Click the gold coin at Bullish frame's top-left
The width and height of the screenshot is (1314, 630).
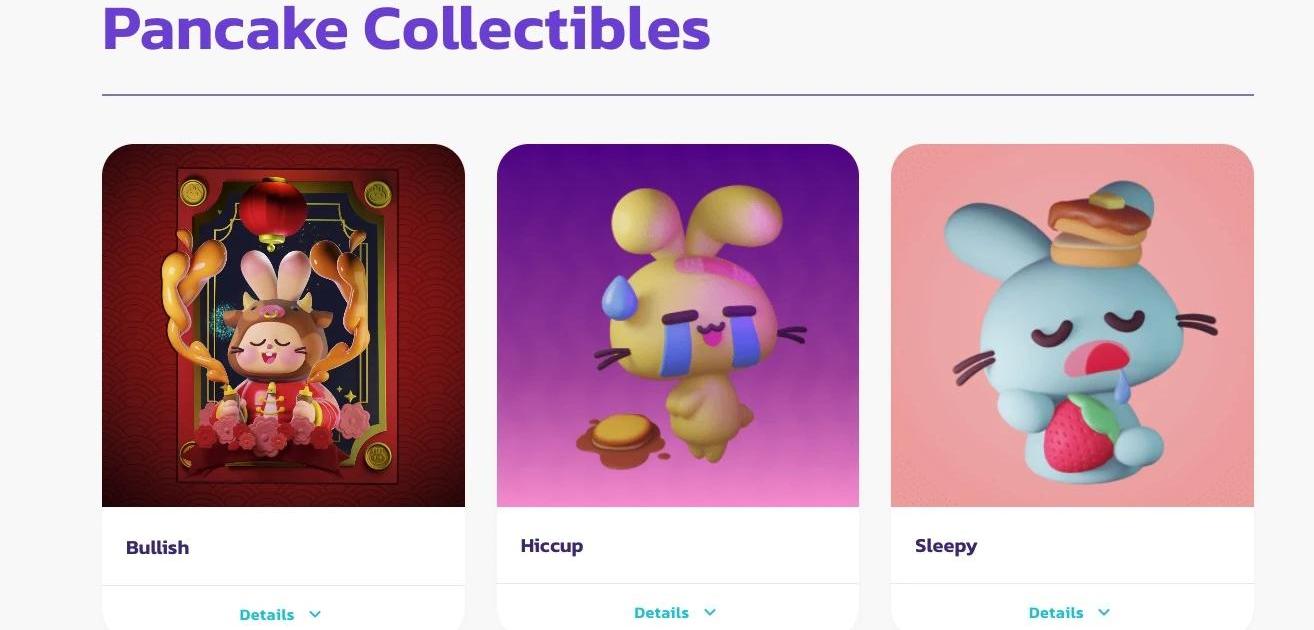[193, 190]
